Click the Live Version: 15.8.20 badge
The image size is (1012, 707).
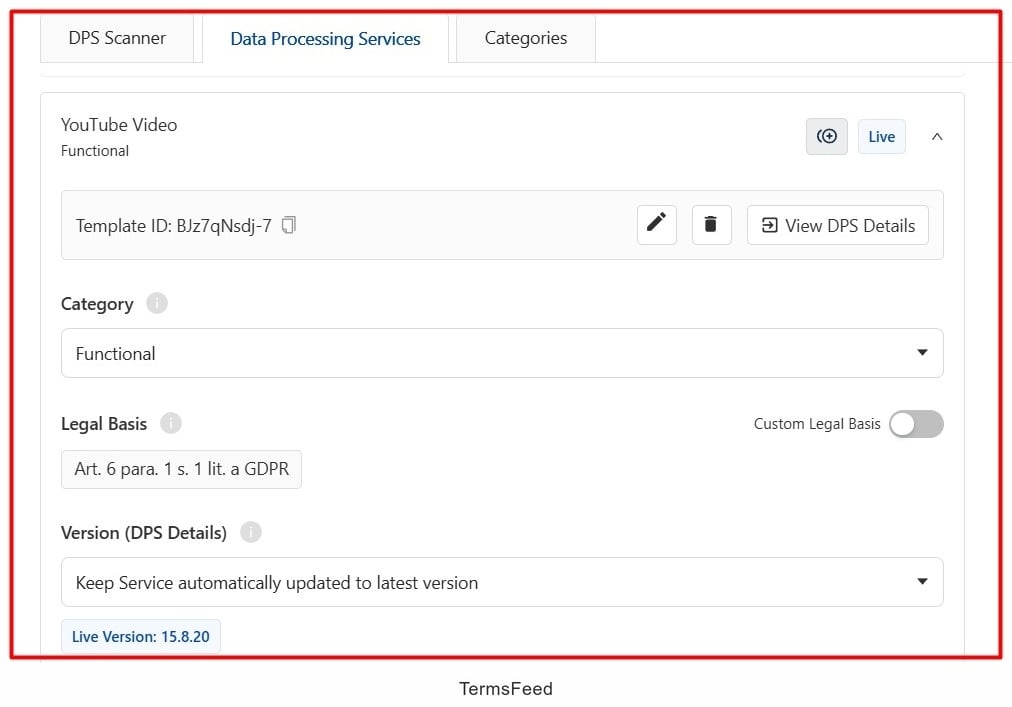141,636
